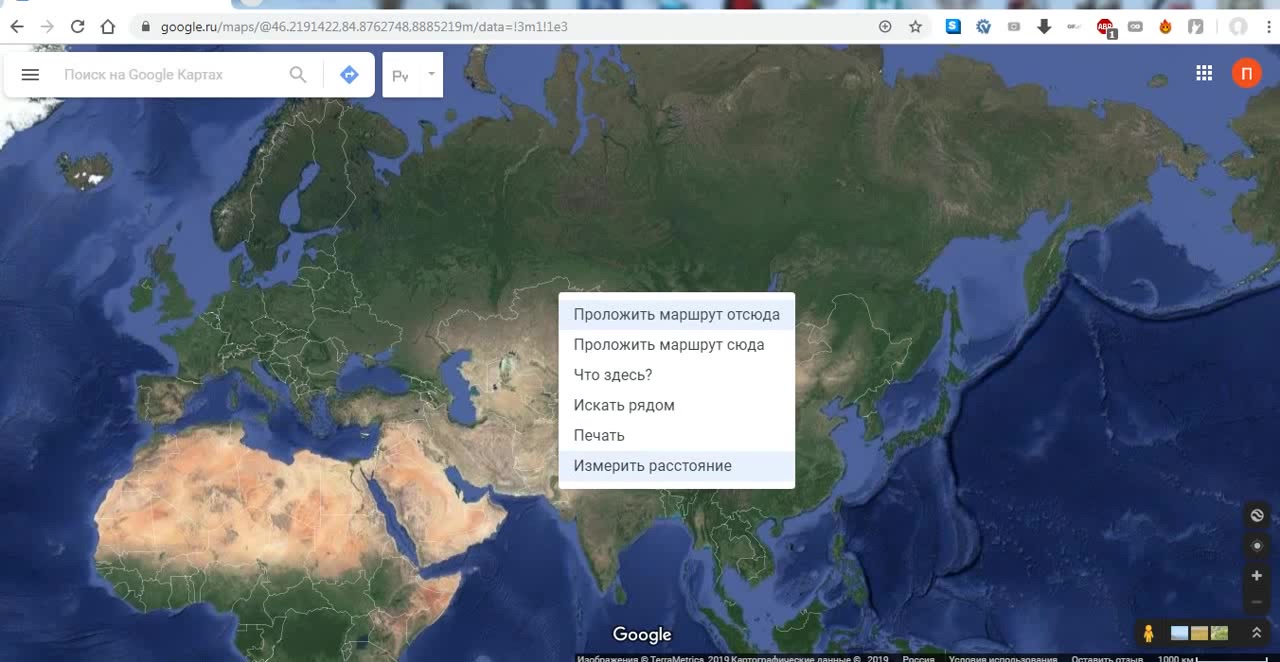Click the first imagery thumbnail near Pegman
The image size is (1280, 662).
tap(1180, 633)
